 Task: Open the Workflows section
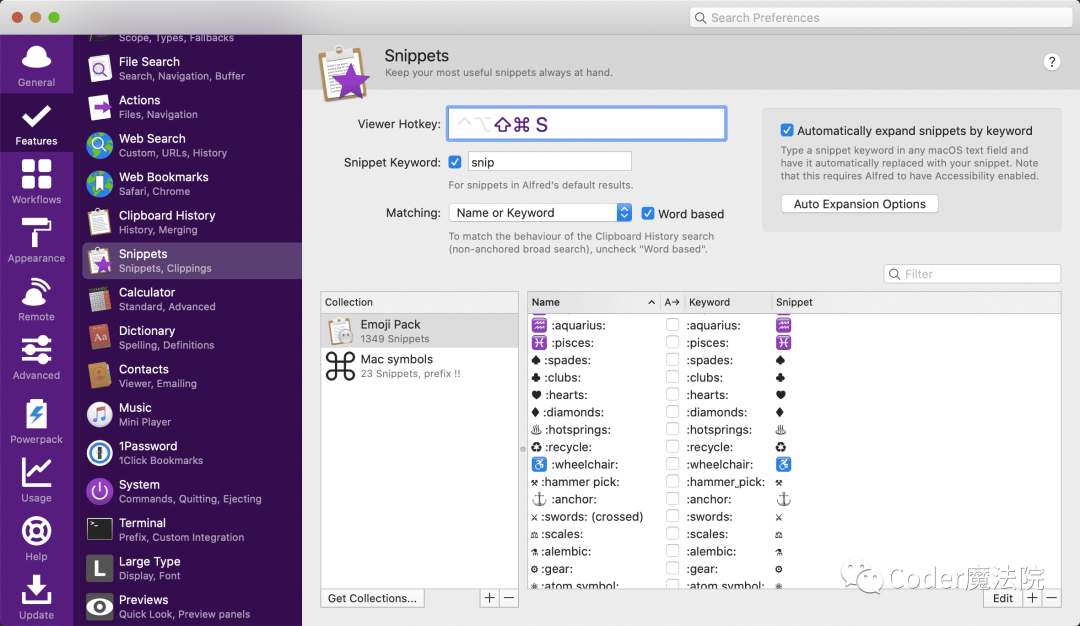(37, 182)
